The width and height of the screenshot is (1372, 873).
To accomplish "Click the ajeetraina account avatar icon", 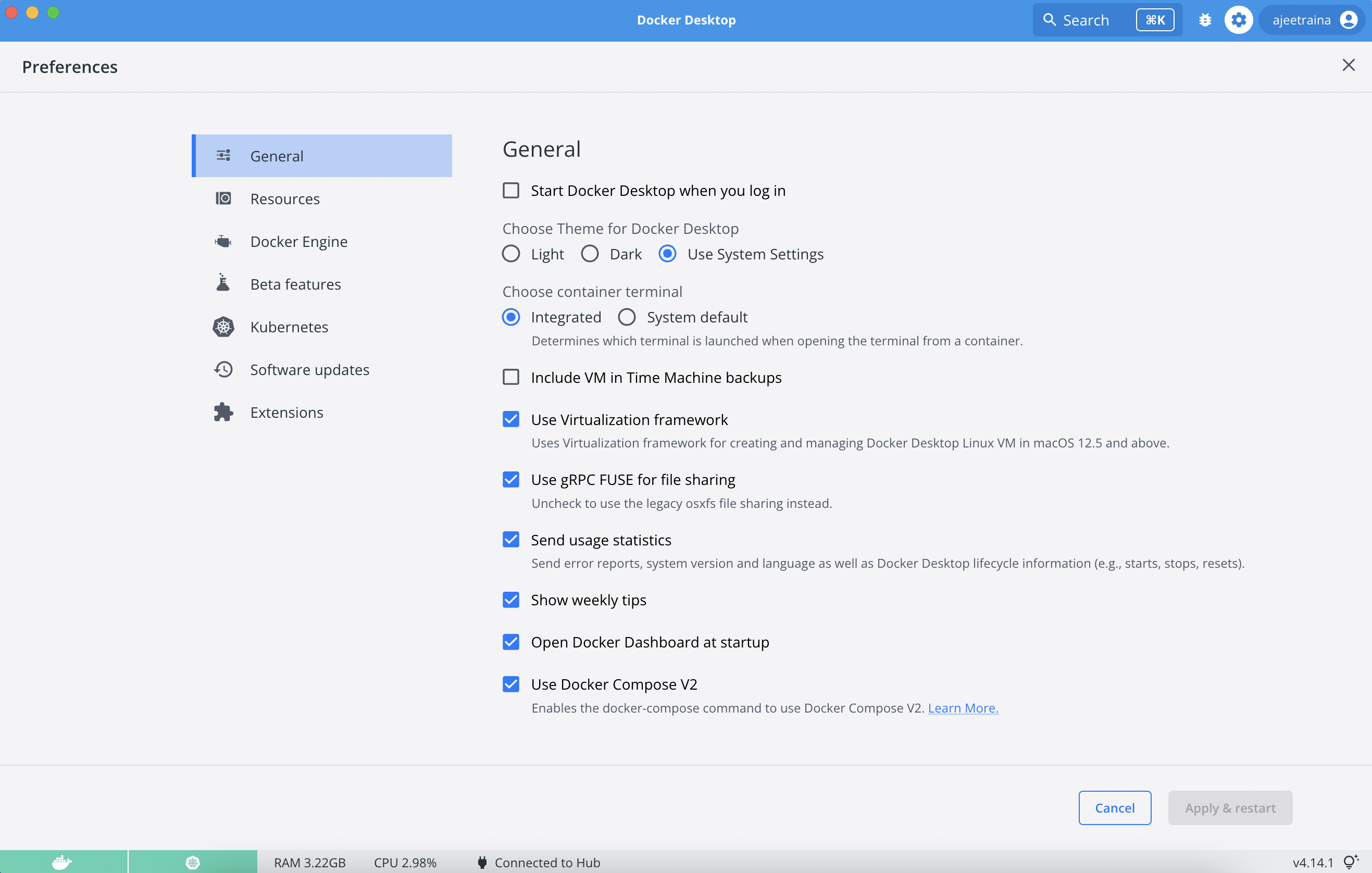I will [x=1348, y=20].
